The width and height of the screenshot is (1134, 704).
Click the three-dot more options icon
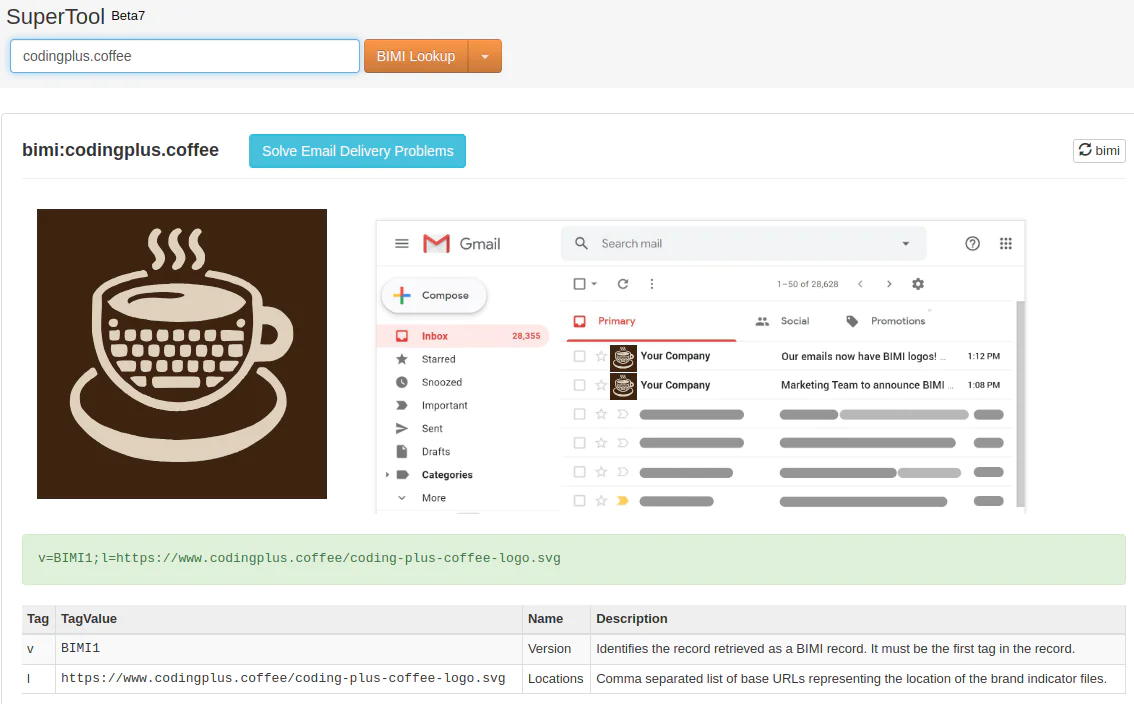(x=652, y=284)
